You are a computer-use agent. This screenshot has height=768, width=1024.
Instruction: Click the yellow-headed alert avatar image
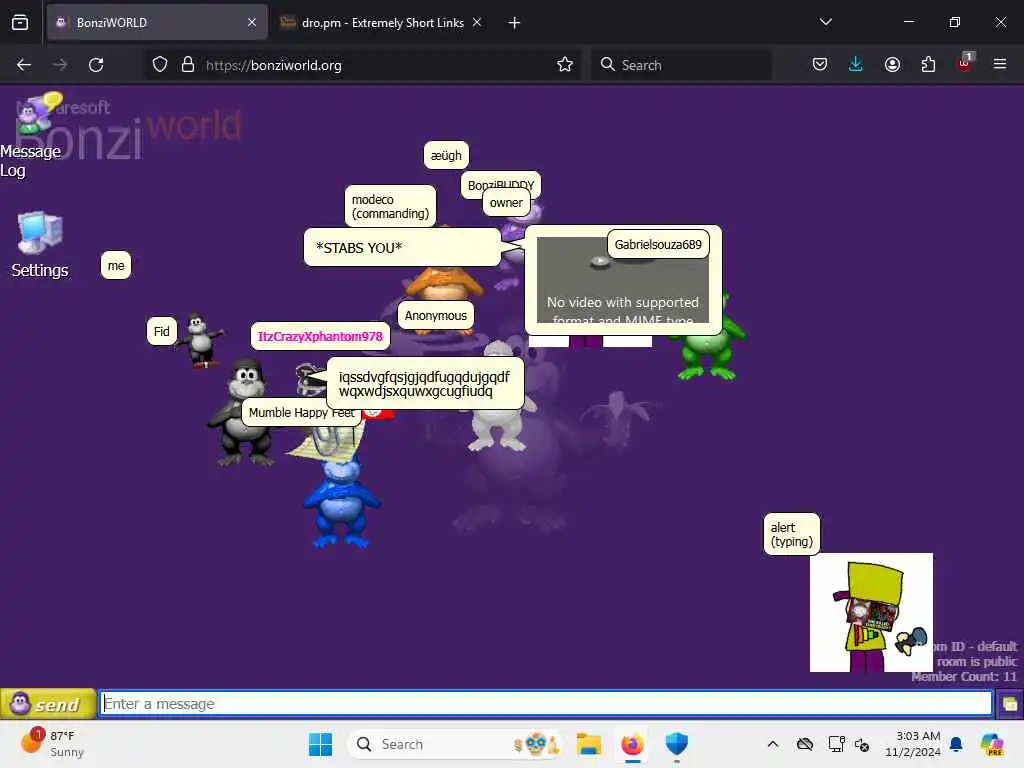871,612
